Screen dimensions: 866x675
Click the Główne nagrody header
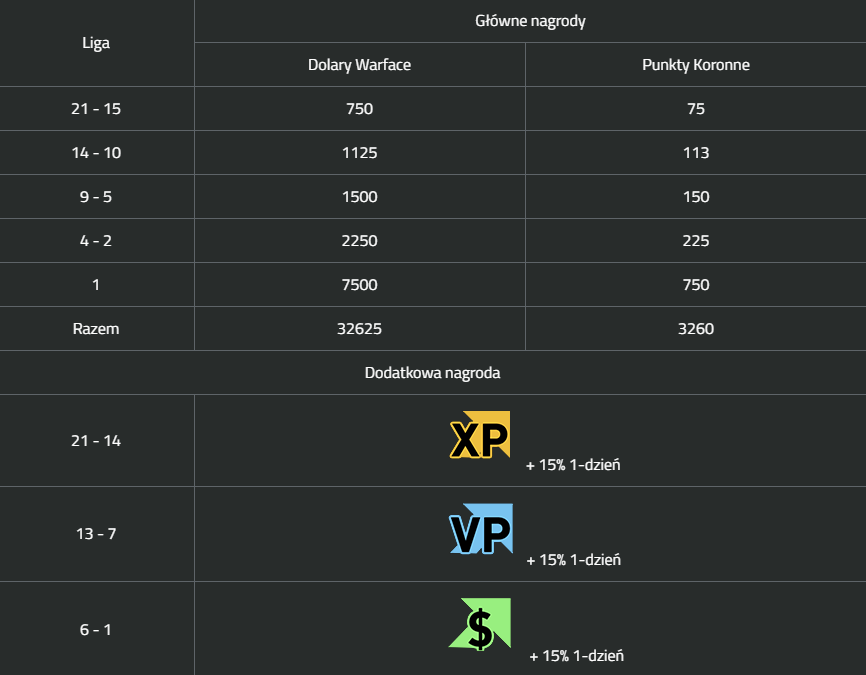(530, 21)
